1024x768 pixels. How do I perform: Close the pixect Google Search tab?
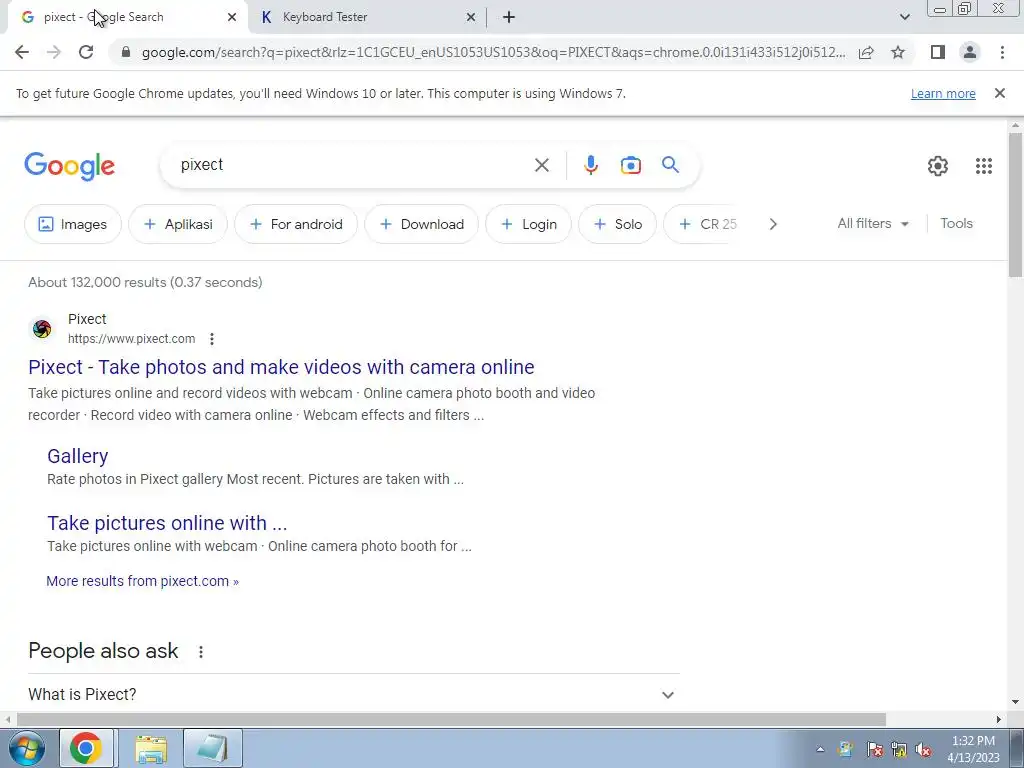click(x=232, y=17)
